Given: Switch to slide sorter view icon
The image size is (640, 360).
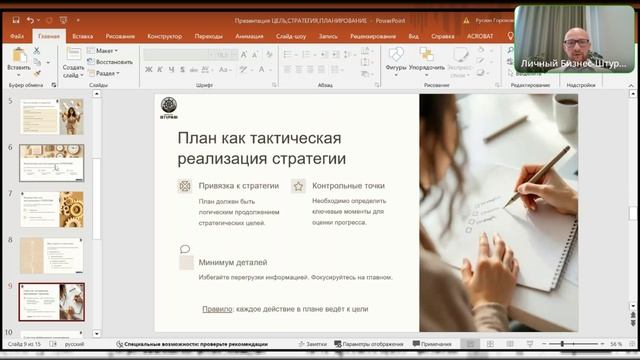Looking at the screenshot, I should 490,344.
